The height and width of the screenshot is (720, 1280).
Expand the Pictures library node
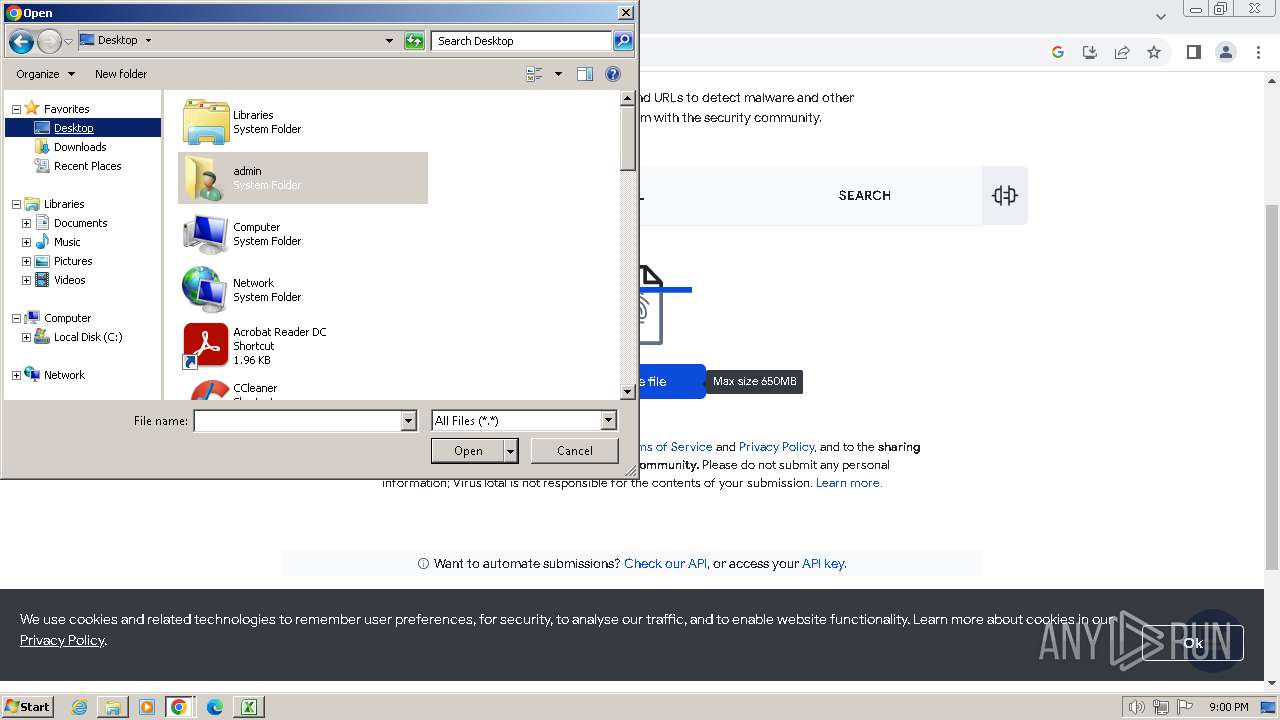point(26,261)
